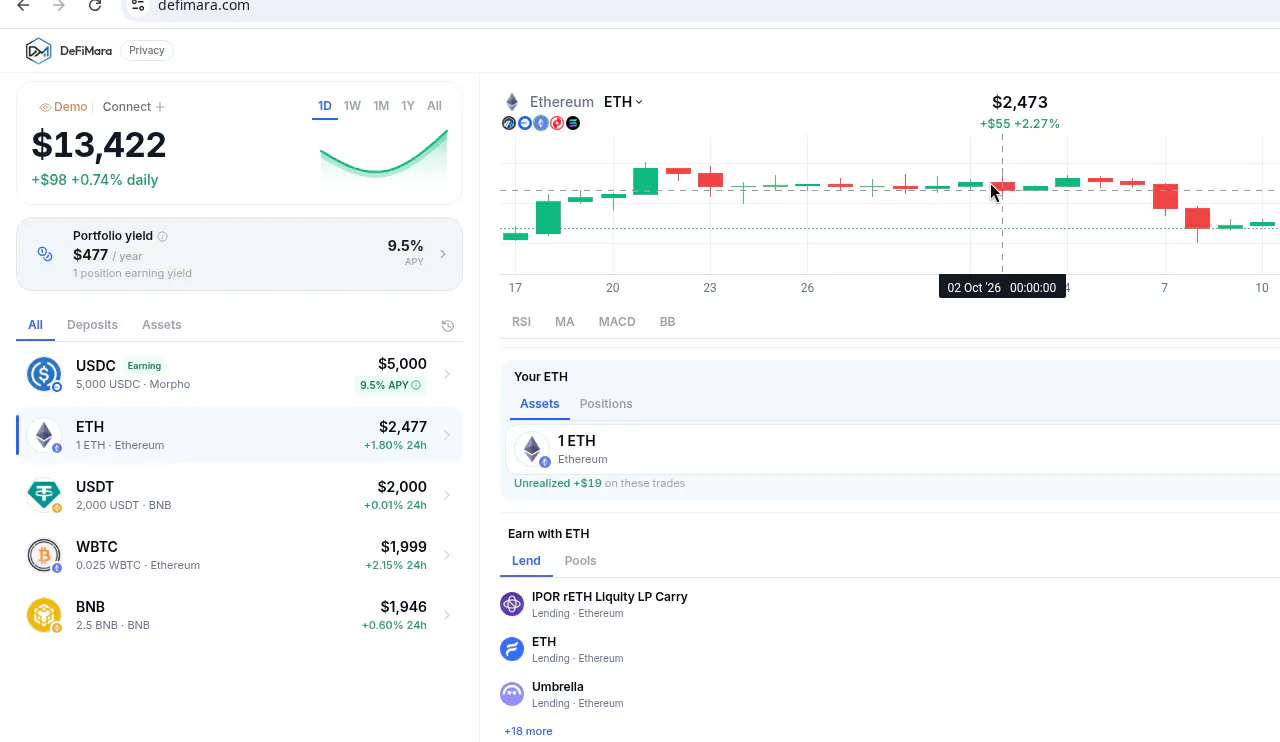Toggle the BB indicator
The height and width of the screenshot is (742, 1280).
click(667, 322)
